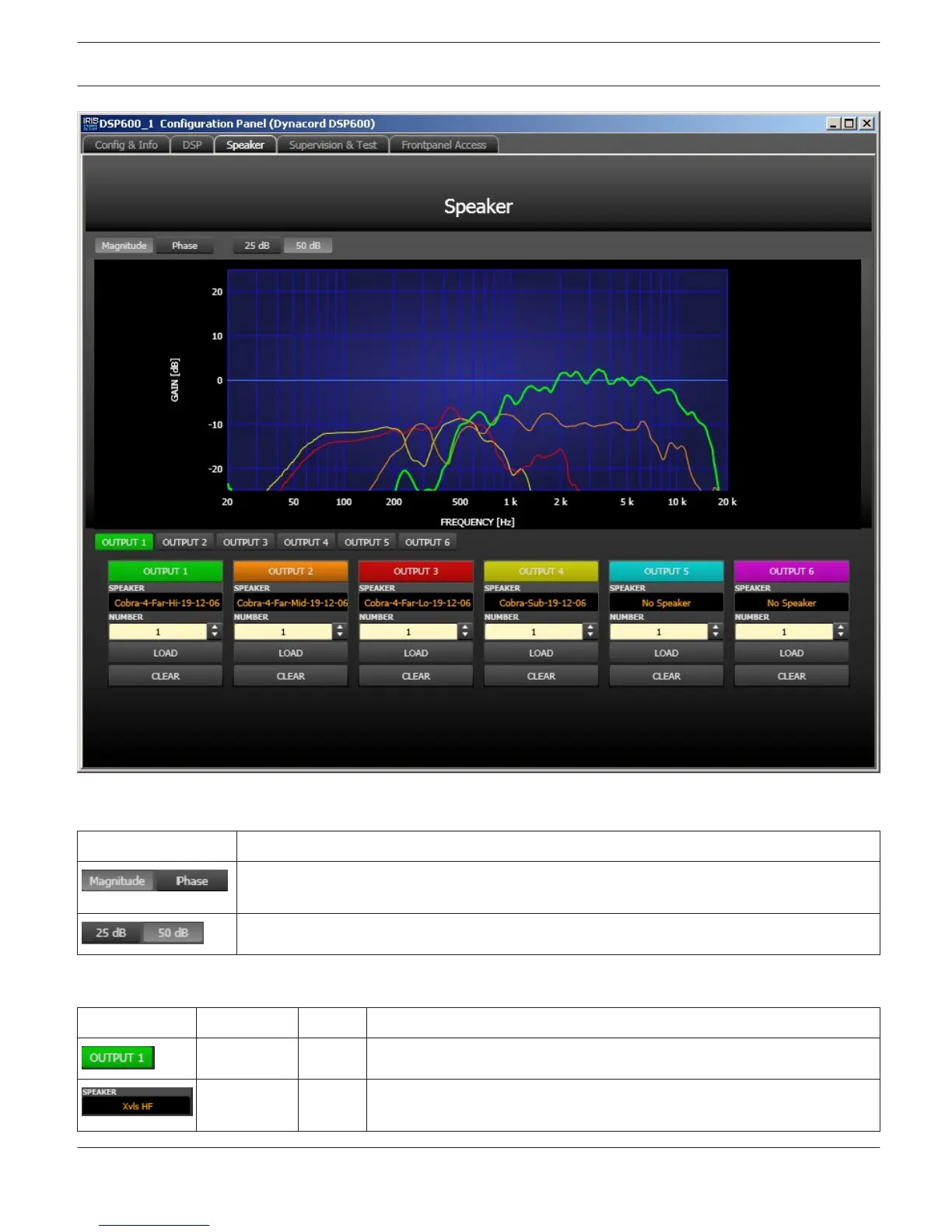Click the Cobra-4-Far-Mid-19-12-06 speaker field

click(x=291, y=603)
